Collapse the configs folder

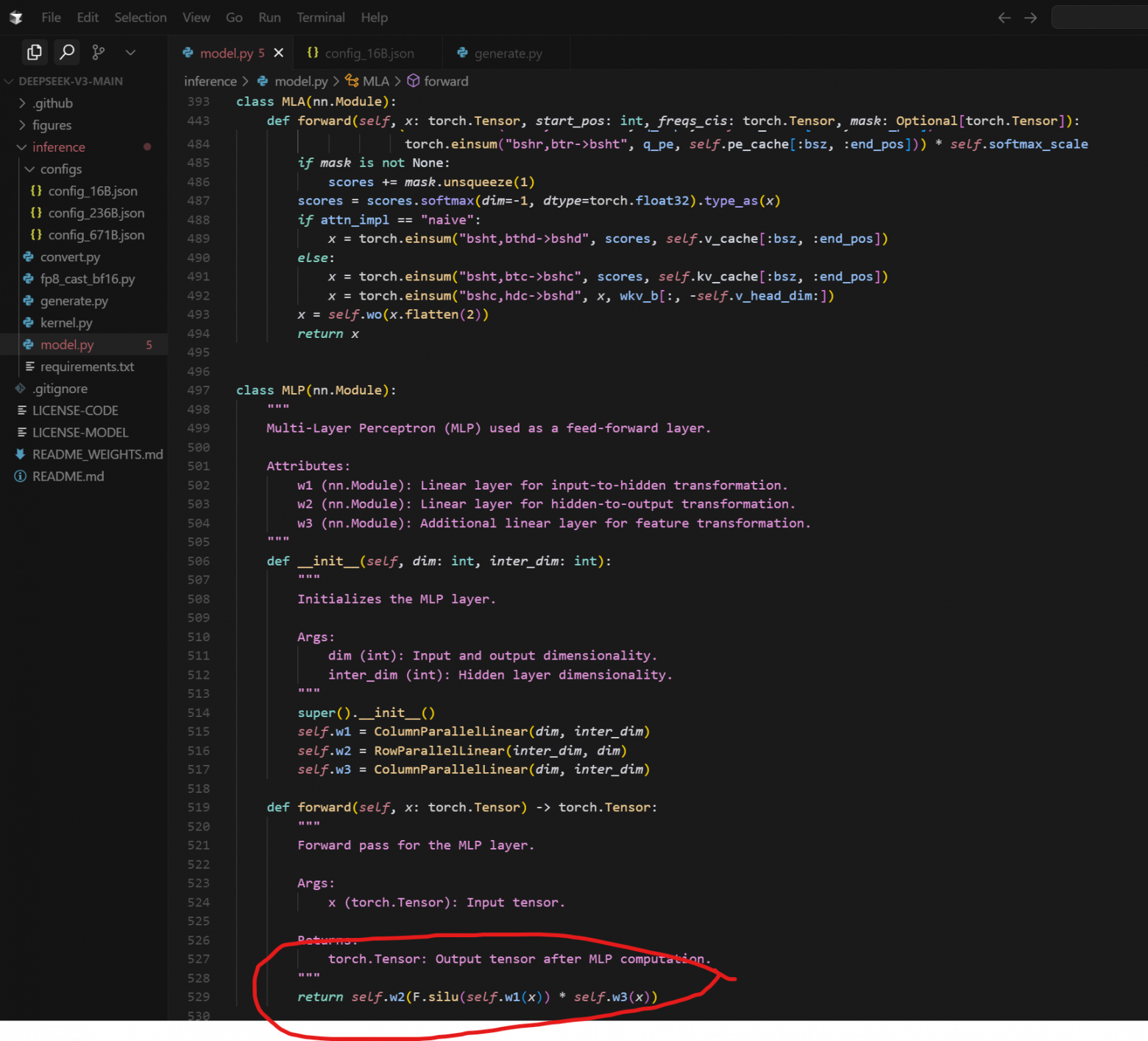click(x=60, y=169)
